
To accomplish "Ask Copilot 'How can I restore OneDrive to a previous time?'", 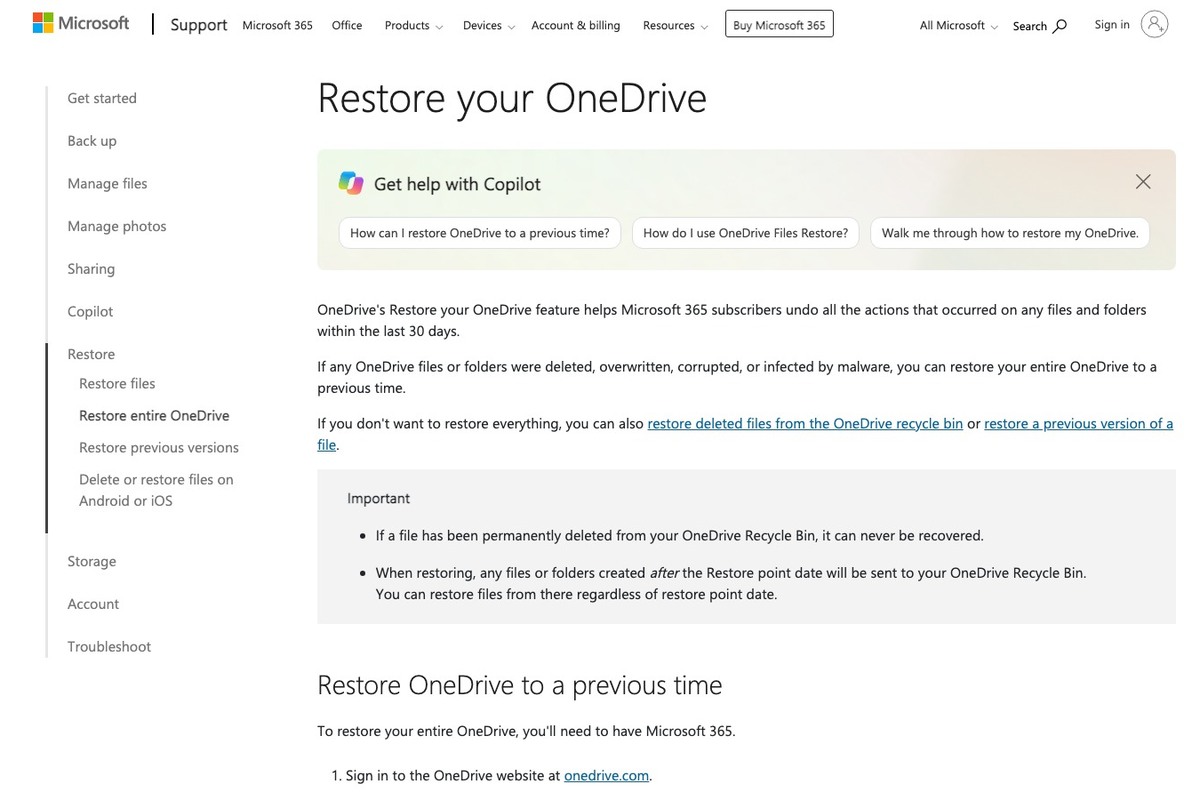I will 480,233.
